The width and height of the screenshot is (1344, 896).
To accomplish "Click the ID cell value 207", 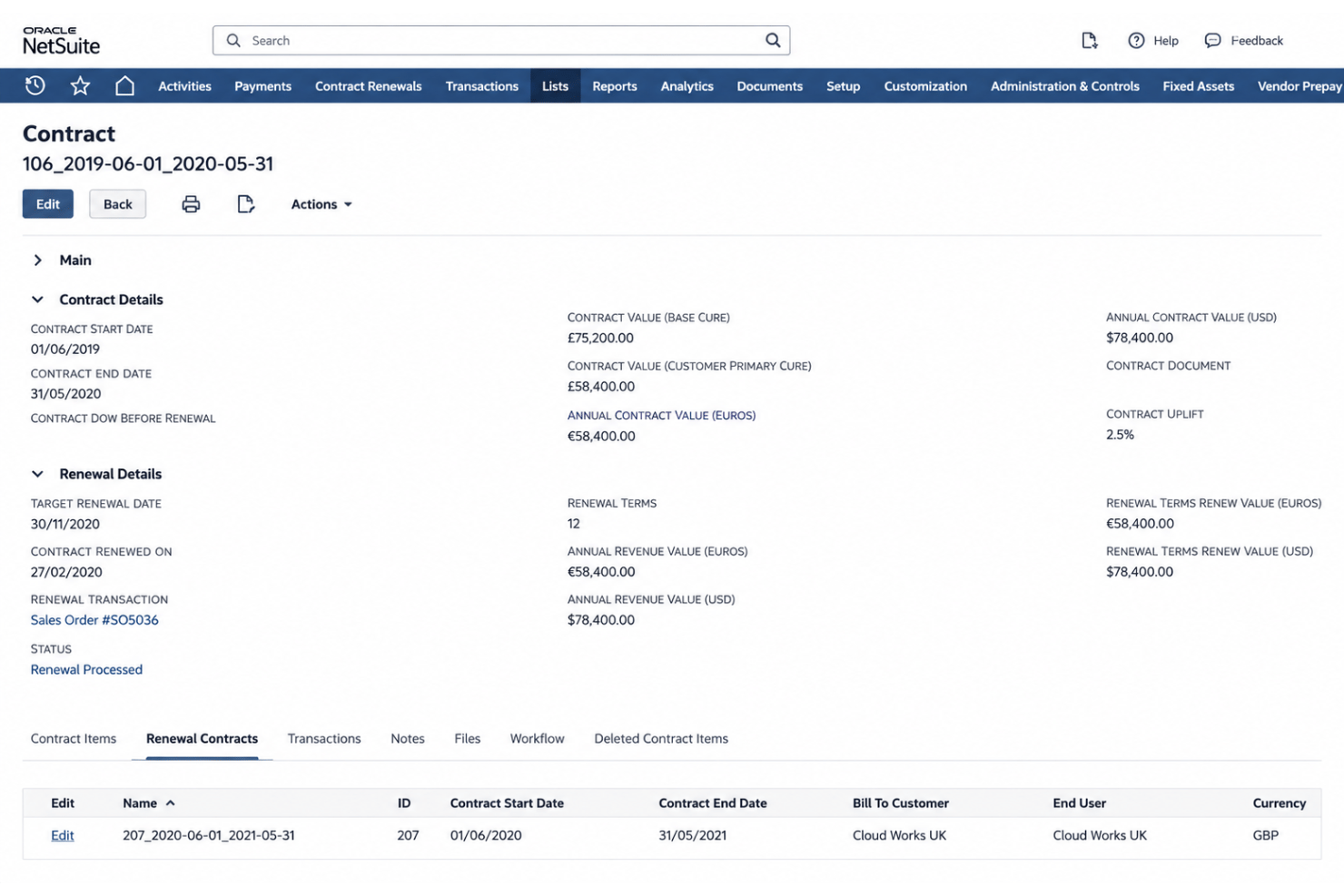I will coord(408,835).
